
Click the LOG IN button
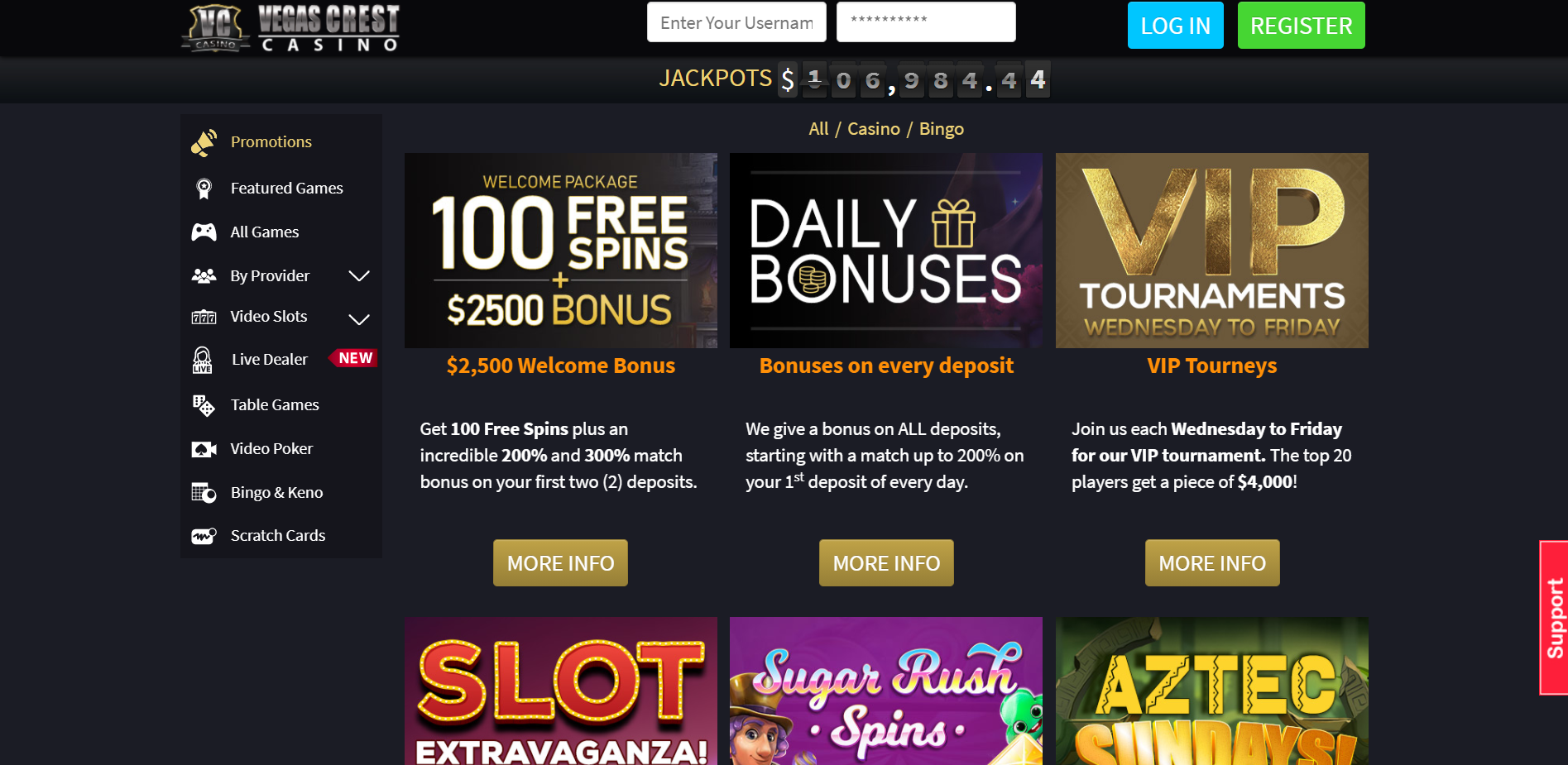pos(1176,26)
